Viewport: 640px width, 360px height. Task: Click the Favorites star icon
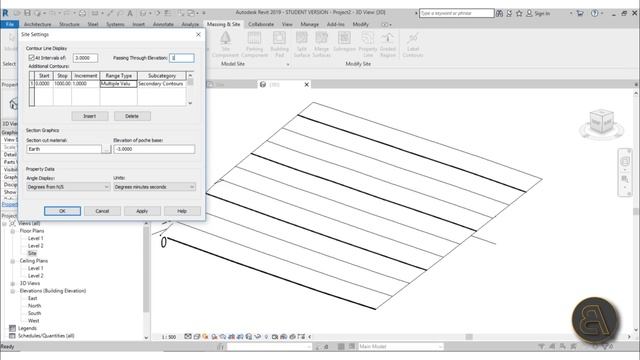519,13
